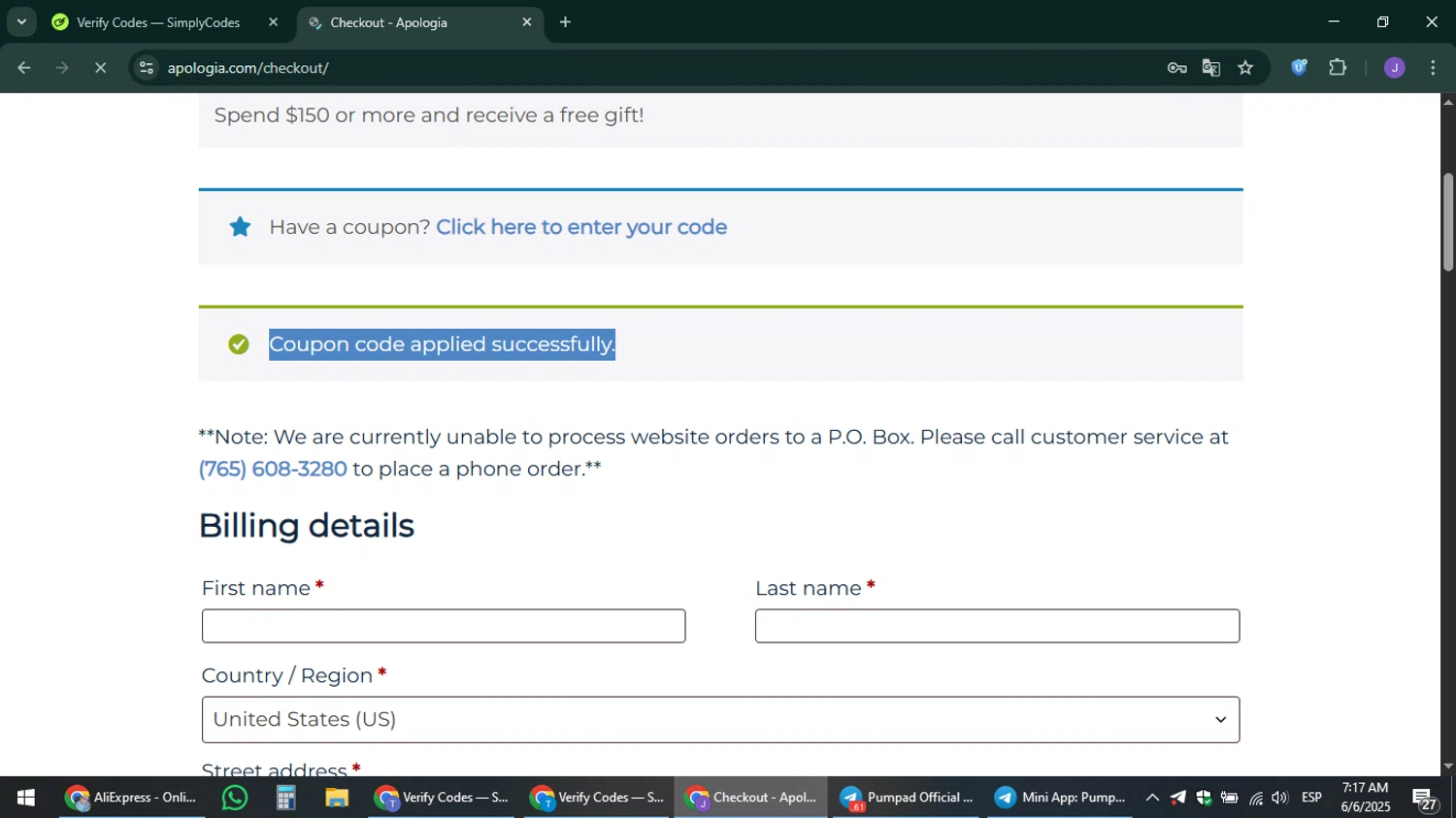The height and width of the screenshot is (818, 1456).
Task: Stop loading the page
Action: pos(100,68)
